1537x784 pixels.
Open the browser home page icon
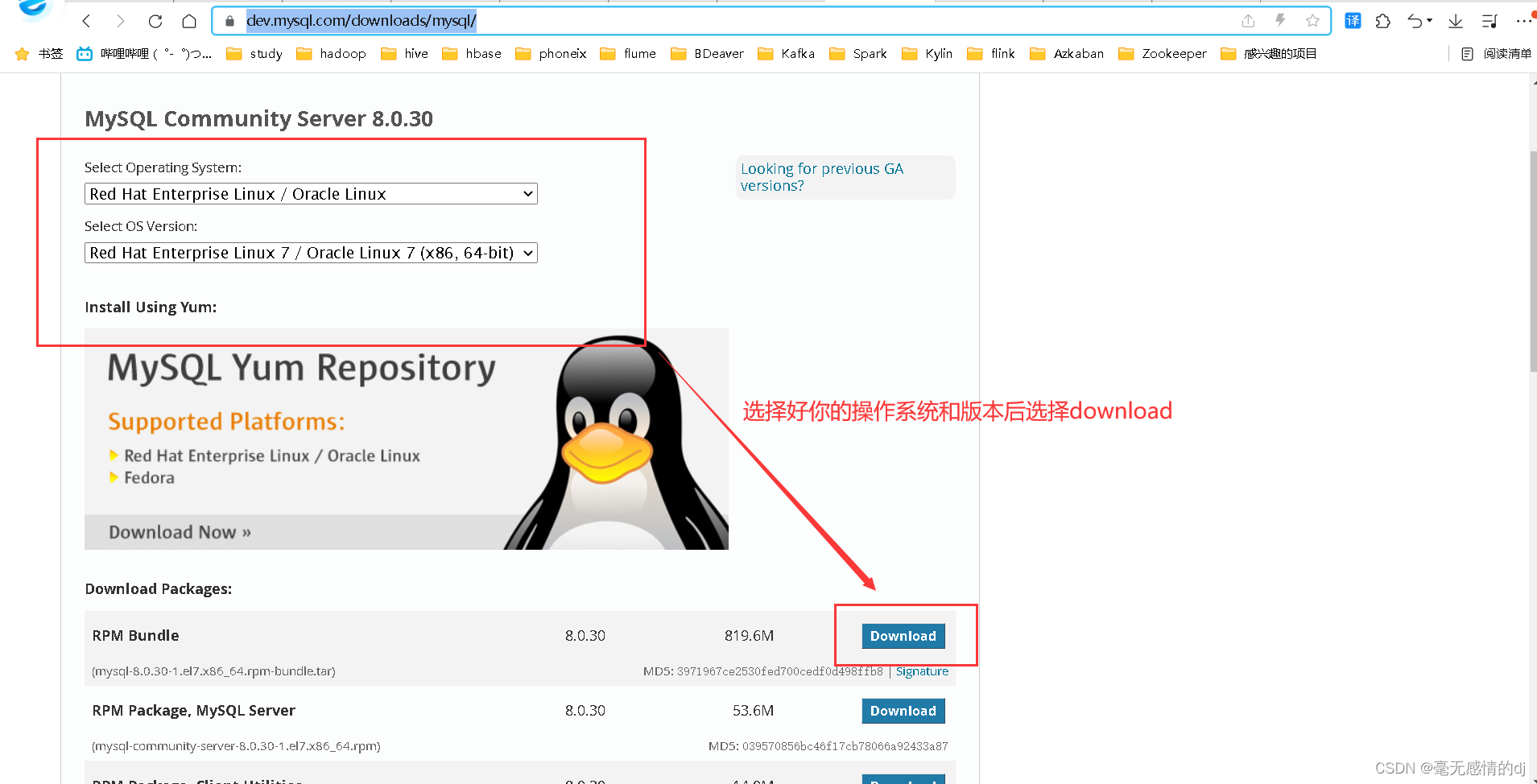[x=189, y=21]
